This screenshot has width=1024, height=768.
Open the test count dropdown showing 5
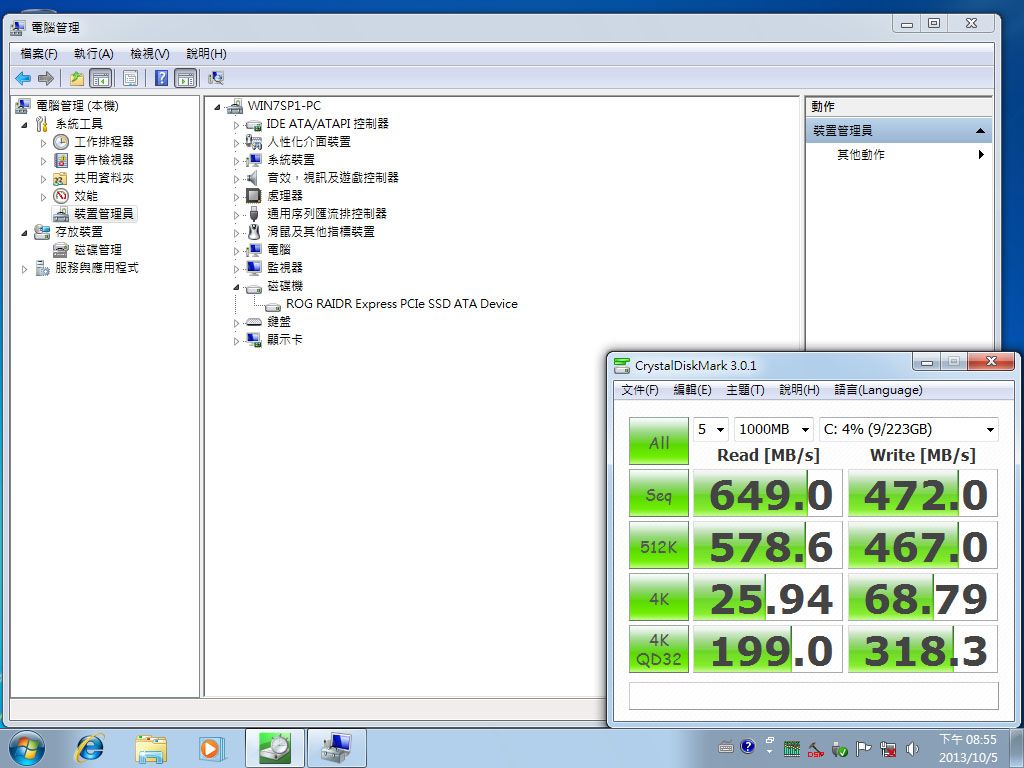[x=711, y=429]
